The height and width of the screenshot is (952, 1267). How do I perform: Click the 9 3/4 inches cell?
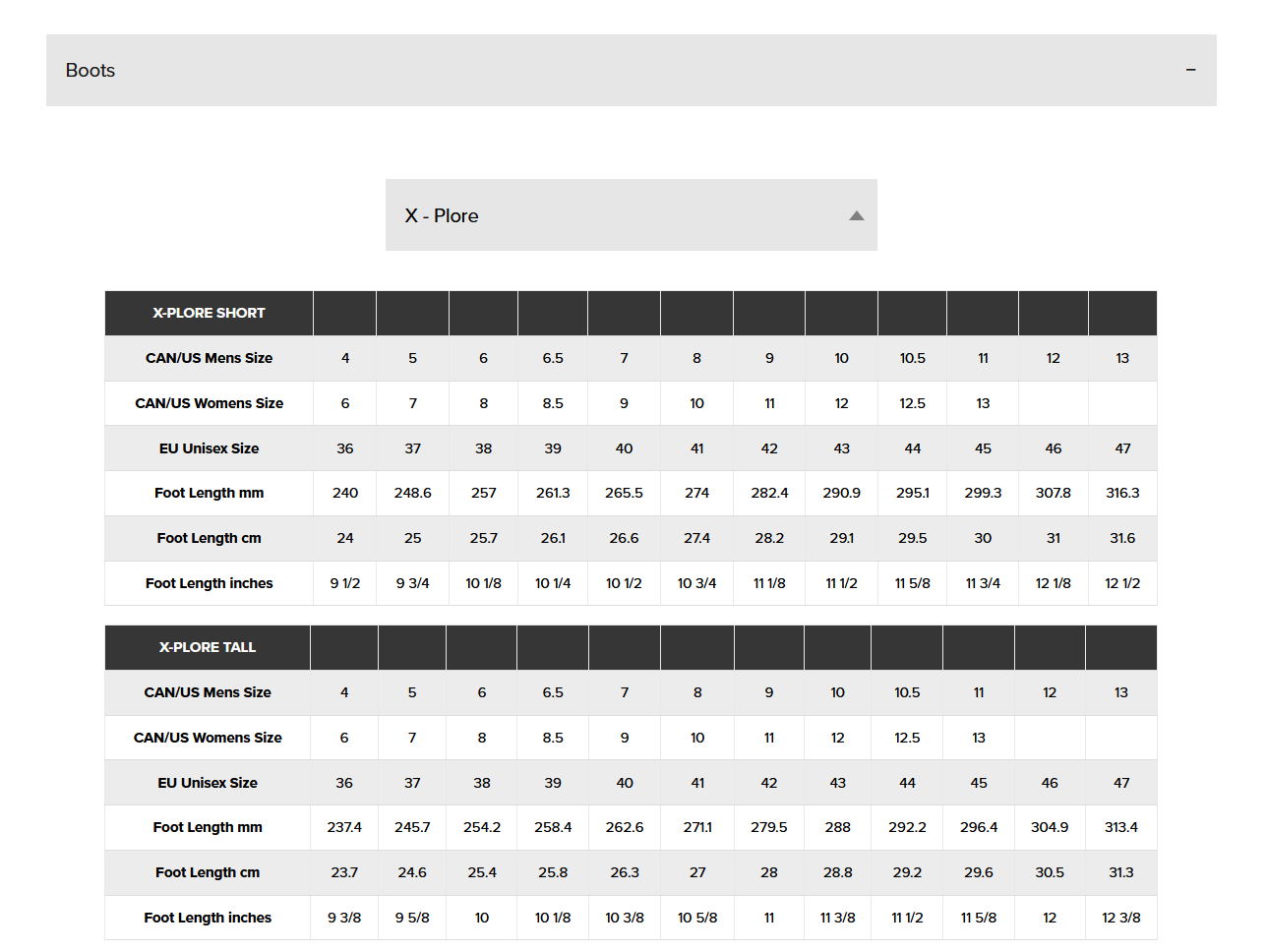click(x=413, y=583)
